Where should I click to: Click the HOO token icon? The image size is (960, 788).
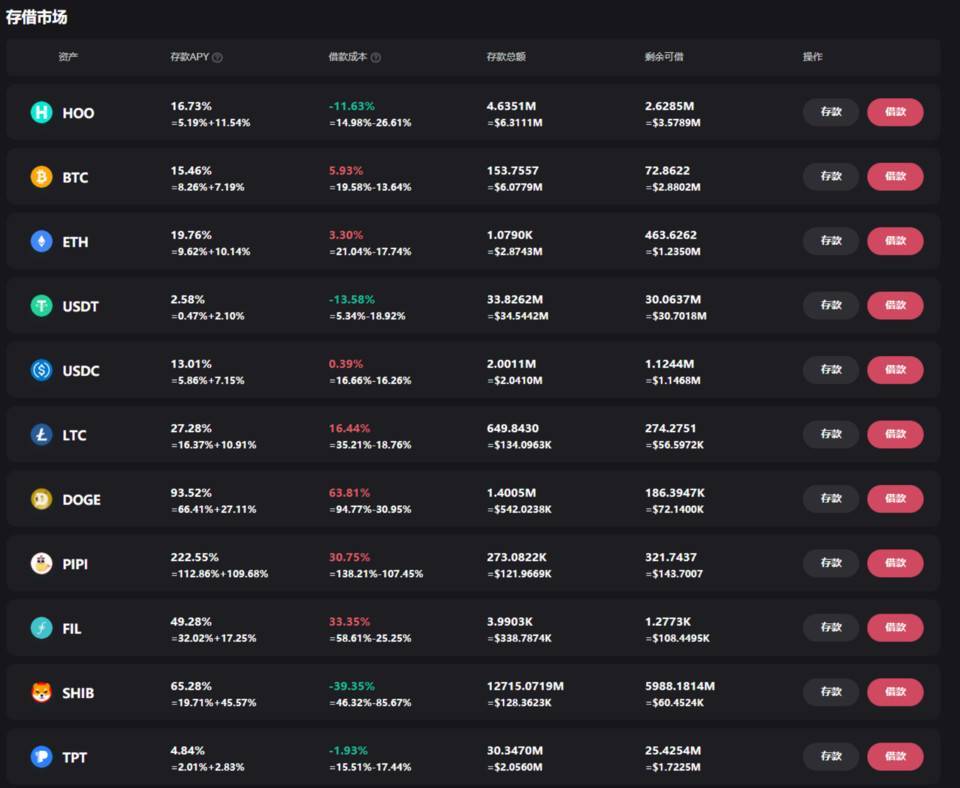pyautogui.click(x=42, y=113)
